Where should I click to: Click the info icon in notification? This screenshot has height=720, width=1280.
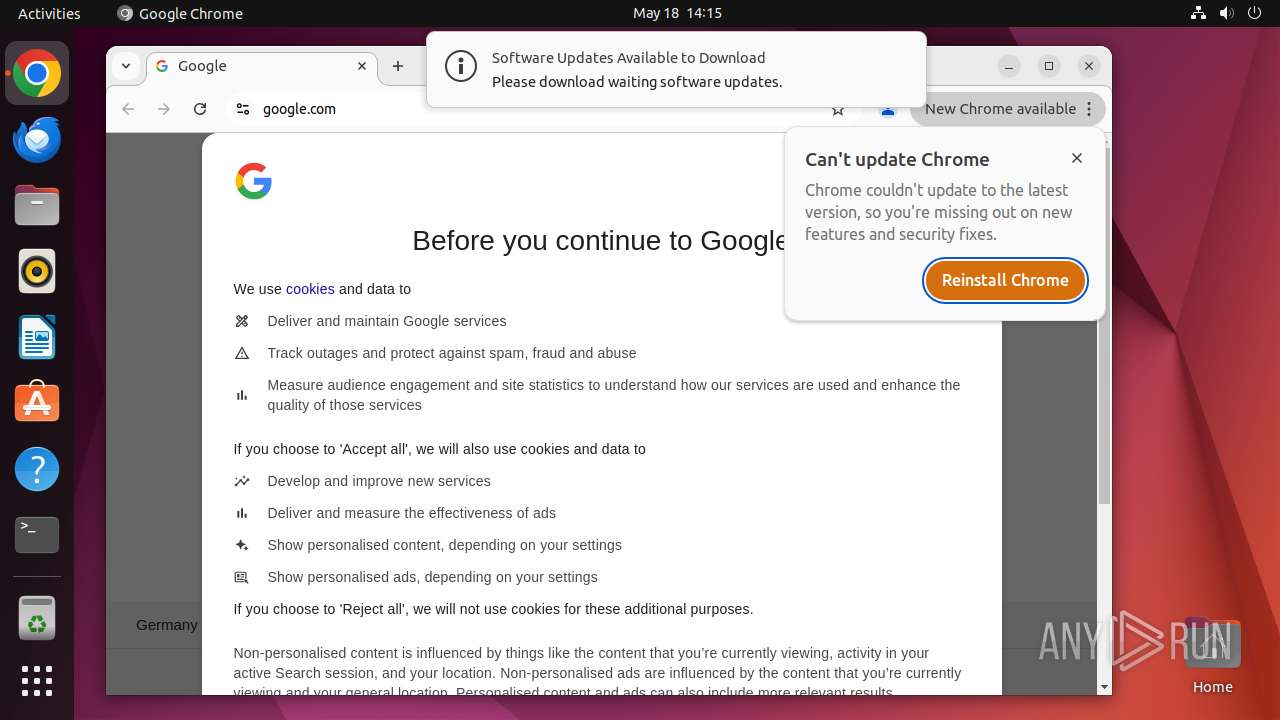460,67
